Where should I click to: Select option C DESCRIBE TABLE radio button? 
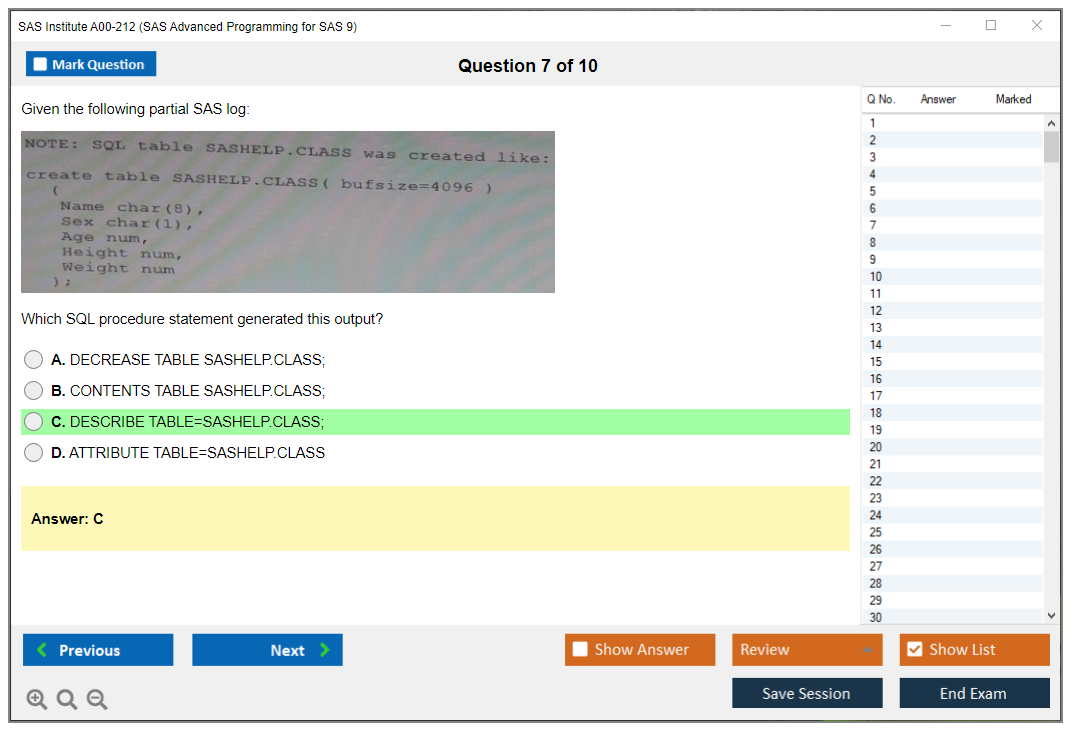tap(34, 422)
